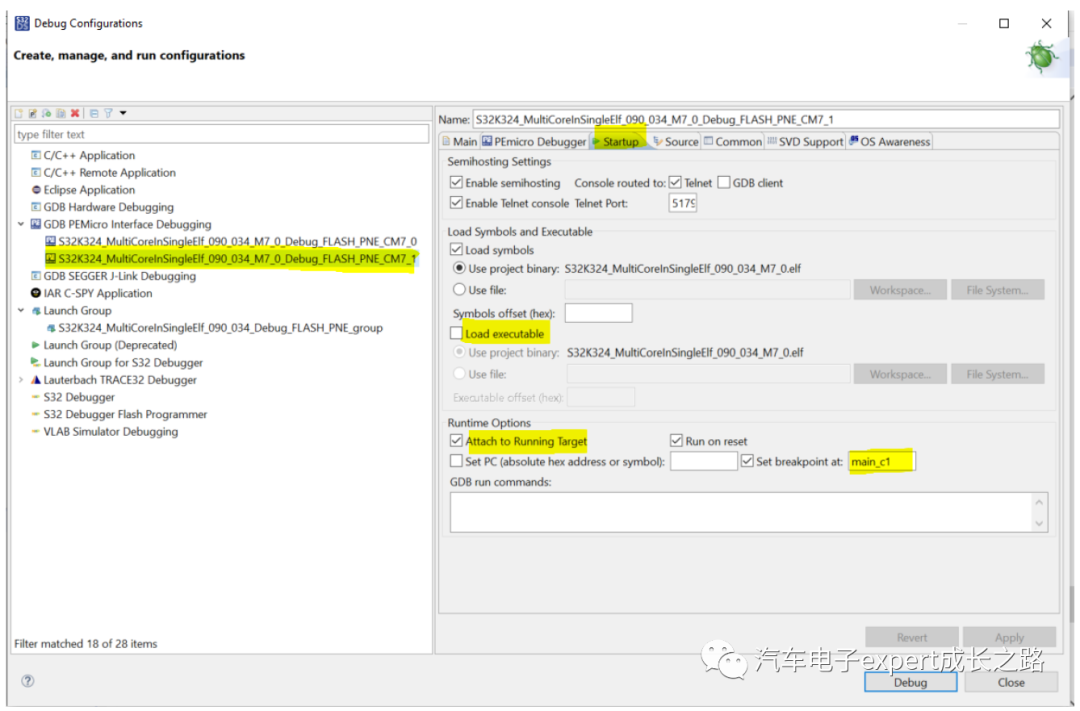Click the Debug button
Image resolution: width=1080 pixels, height=711 pixels.
pos(911,682)
